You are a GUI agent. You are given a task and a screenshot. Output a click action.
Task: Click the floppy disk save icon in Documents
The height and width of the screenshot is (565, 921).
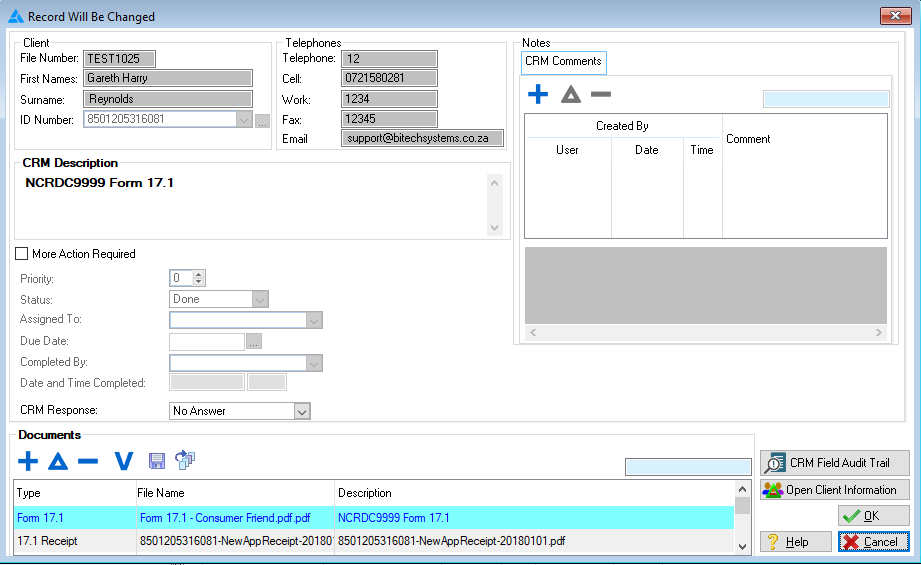[157, 461]
